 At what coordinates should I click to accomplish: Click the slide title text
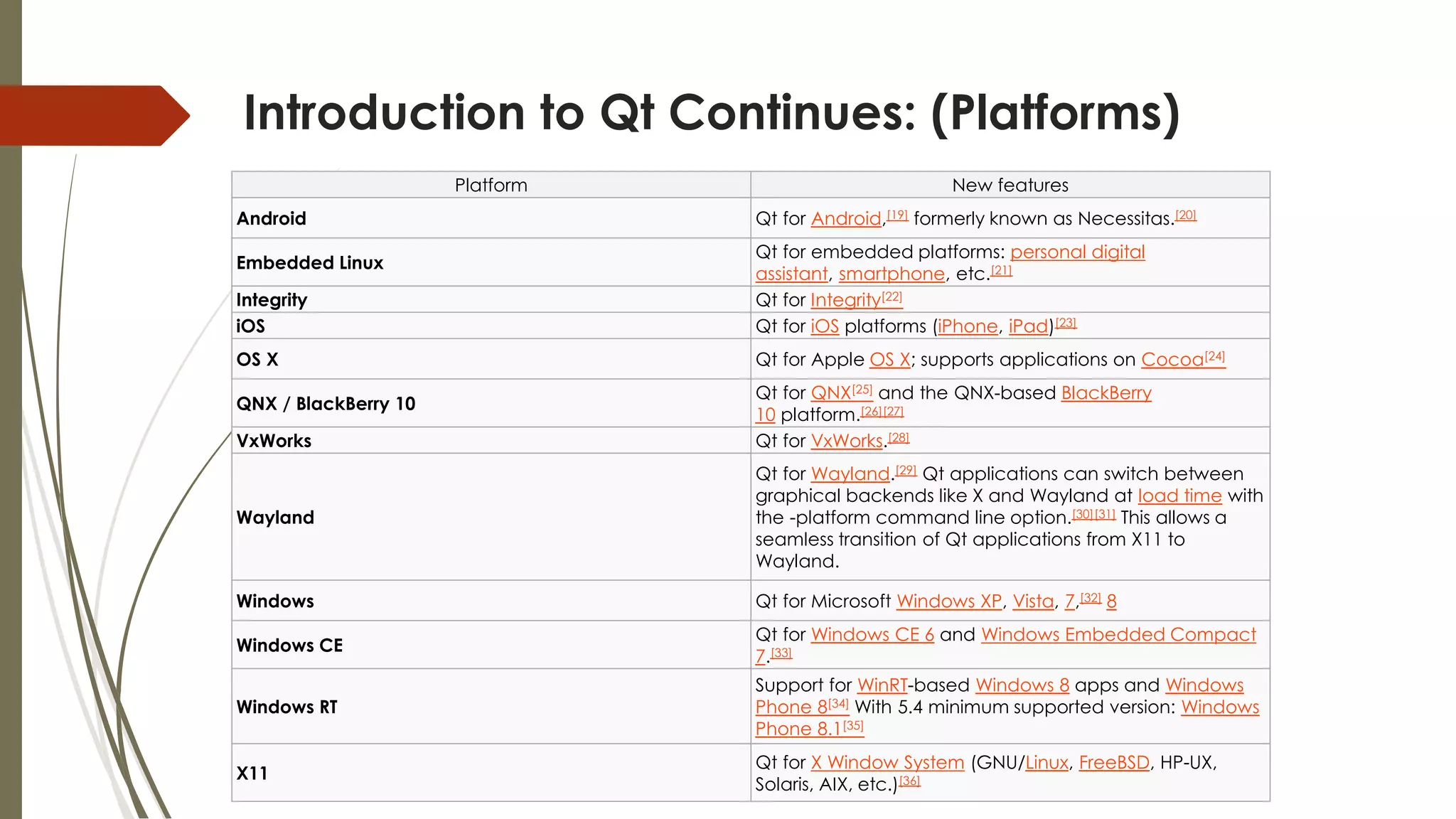coord(712,113)
